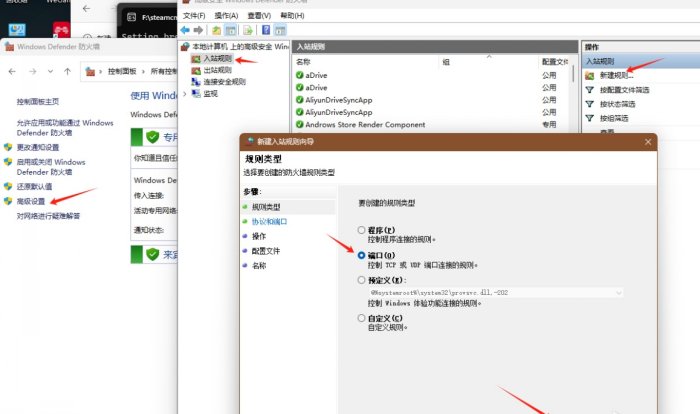
Task: Click the 连接安全规则 tree icon
Action: coord(196,82)
